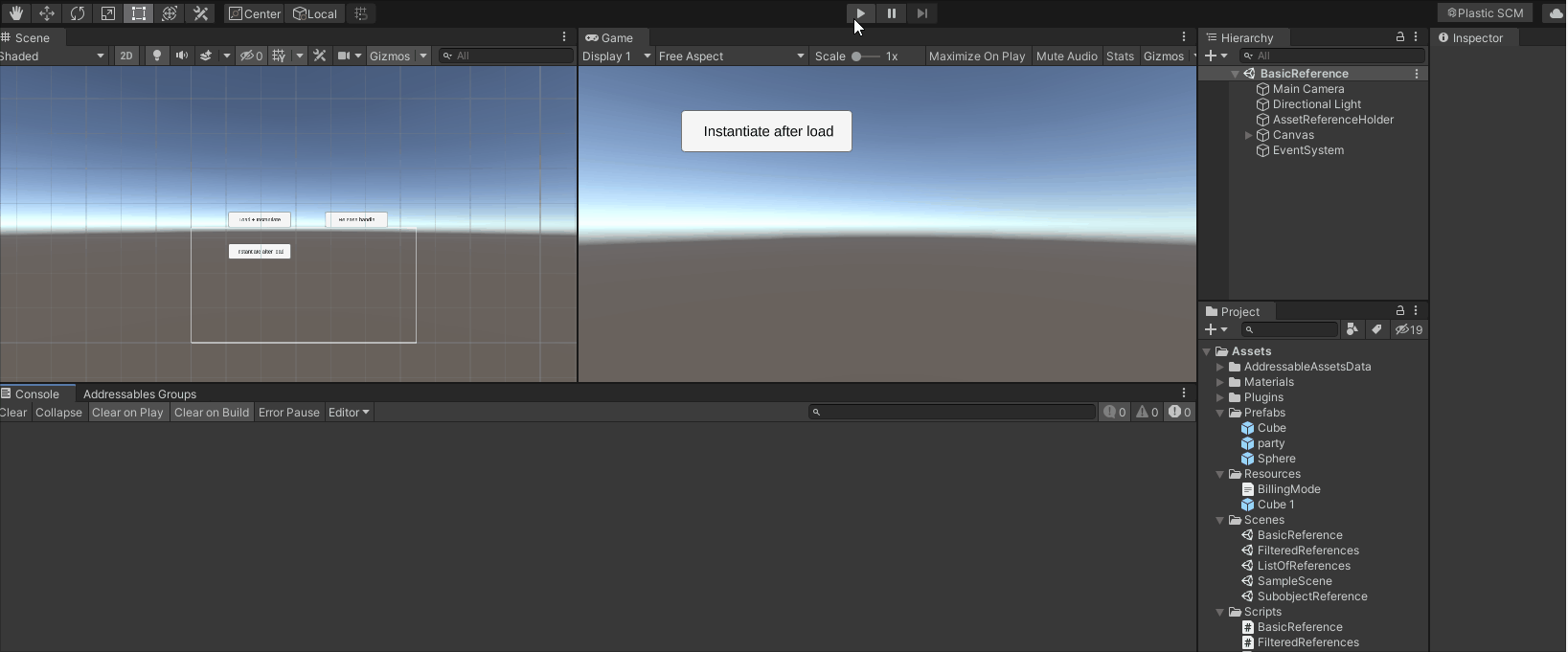The width and height of the screenshot is (1568, 652).
Task: Open Scene Gizmos dropdown arrow
Action: pyautogui.click(x=423, y=56)
